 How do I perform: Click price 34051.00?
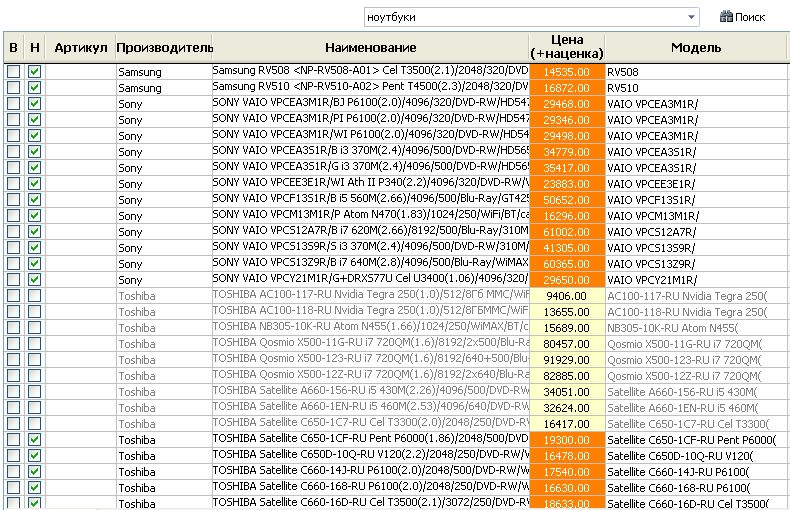[x=567, y=392]
